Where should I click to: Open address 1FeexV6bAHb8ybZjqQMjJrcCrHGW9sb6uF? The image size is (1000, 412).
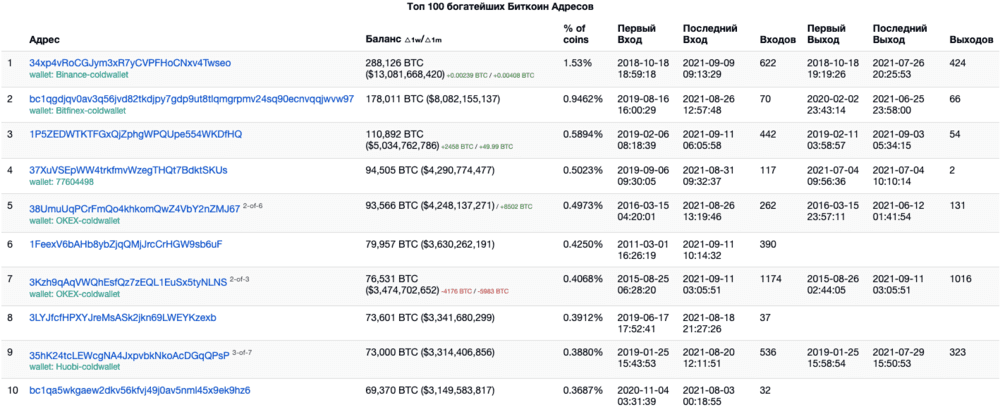(x=126, y=244)
